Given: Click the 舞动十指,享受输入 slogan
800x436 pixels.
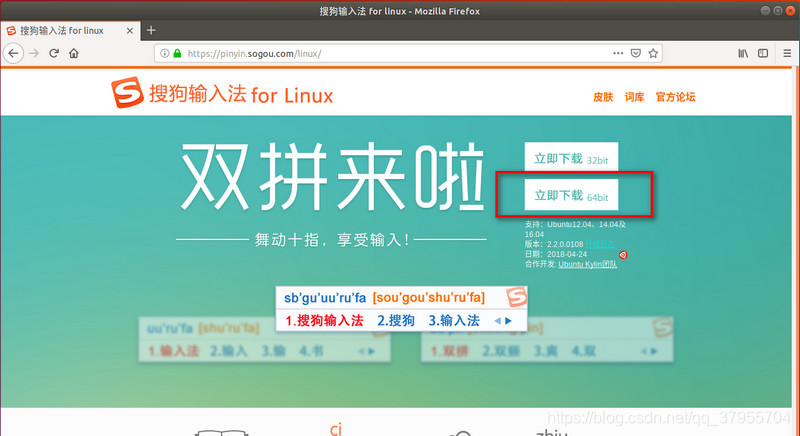Looking at the screenshot, I should coord(332,239).
